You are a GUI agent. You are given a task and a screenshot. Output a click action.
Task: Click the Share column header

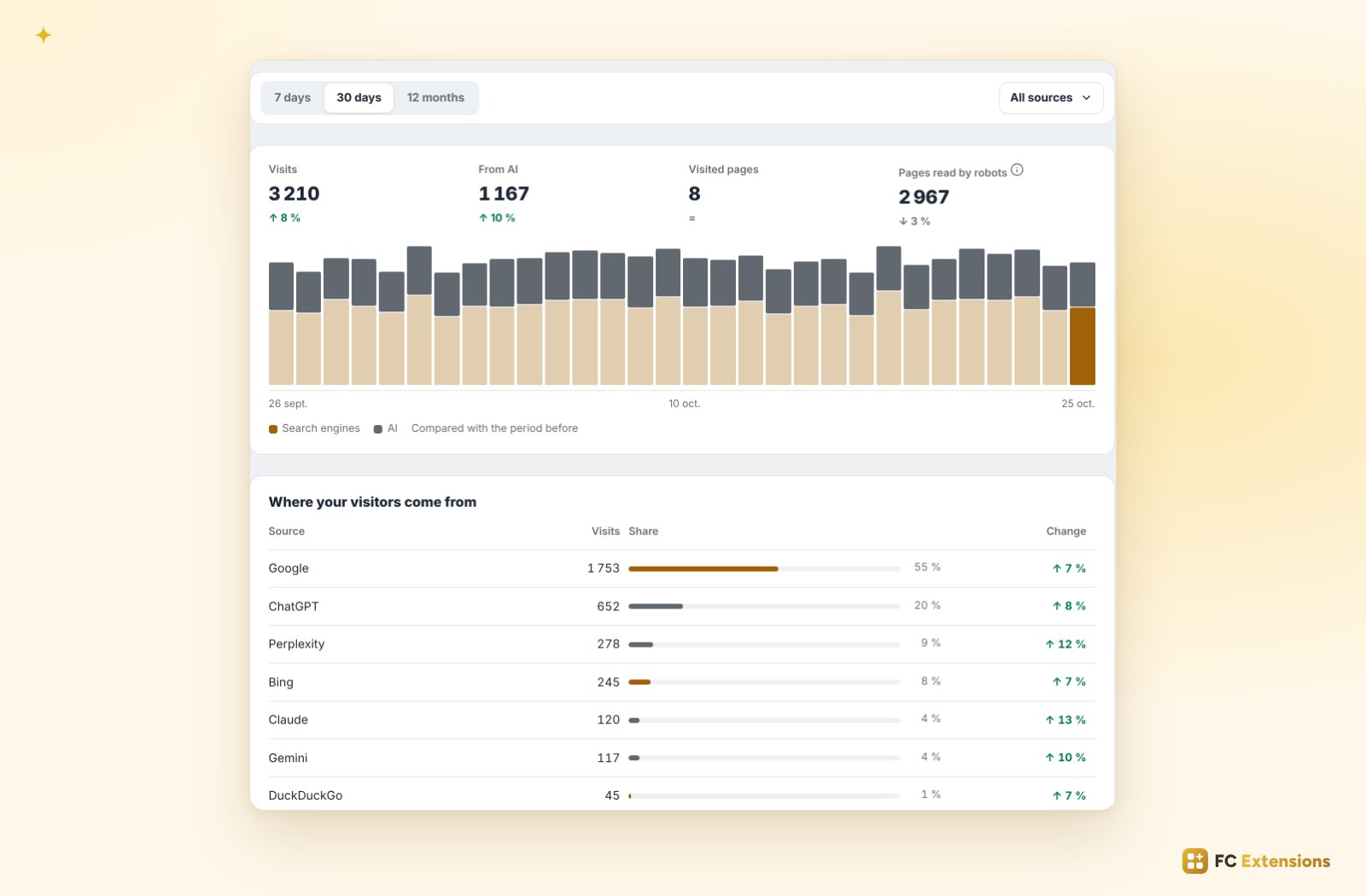click(x=644, y=531)
